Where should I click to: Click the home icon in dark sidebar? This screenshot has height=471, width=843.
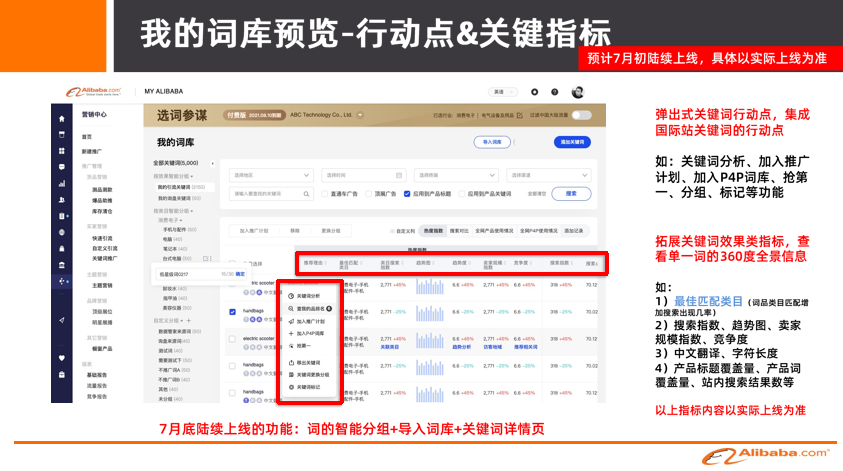click(x=60, y=118)
